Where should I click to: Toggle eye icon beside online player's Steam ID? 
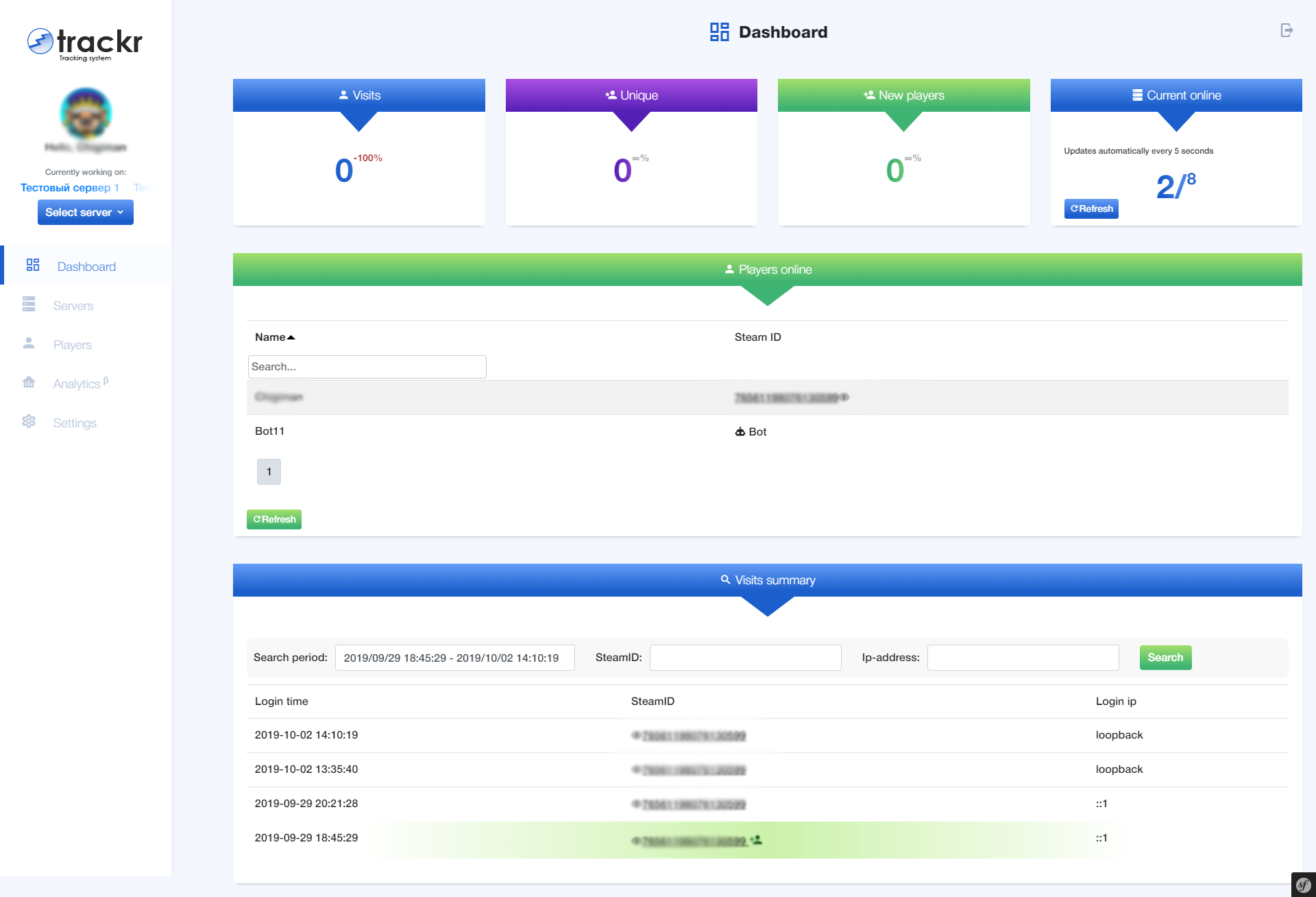point(845,397)
